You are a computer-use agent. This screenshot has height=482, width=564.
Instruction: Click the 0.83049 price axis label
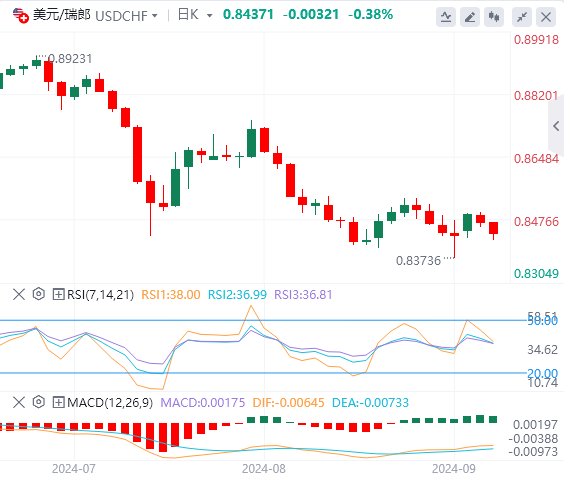(x=536, y=274)
